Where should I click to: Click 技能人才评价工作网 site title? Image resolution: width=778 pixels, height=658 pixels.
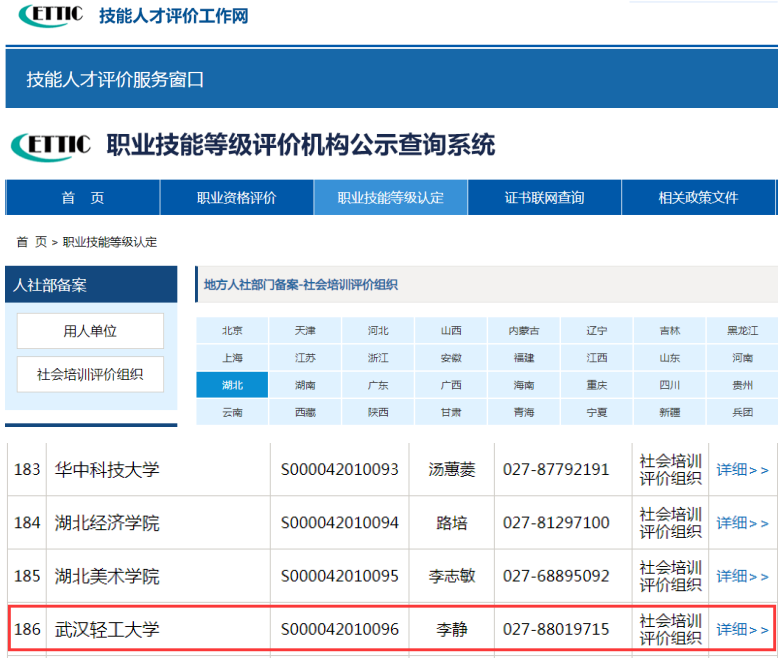click(174, 16)
